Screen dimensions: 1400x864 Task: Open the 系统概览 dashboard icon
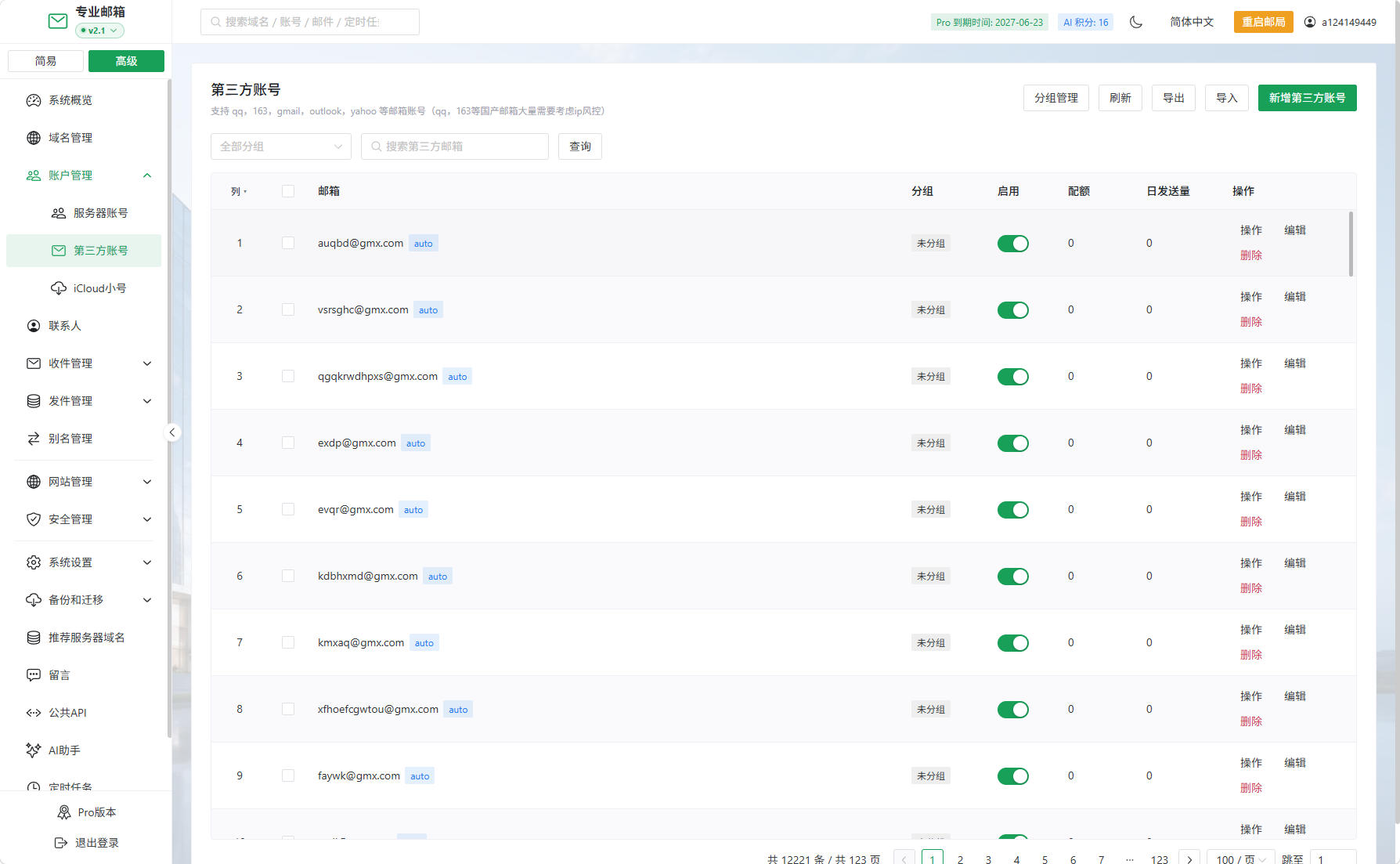click(34, 100)
